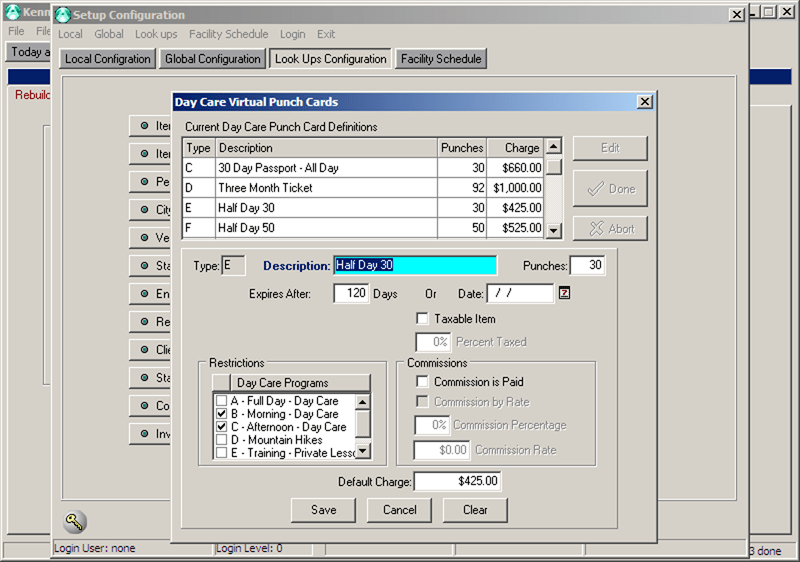Uncheck C - Afternoon - Day Care
Viewport: 800px width, 562px height.
[221, 426]
